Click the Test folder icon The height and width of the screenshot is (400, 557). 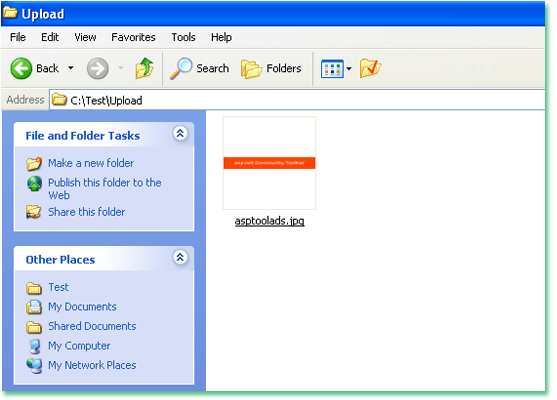(x=34, y=288)
